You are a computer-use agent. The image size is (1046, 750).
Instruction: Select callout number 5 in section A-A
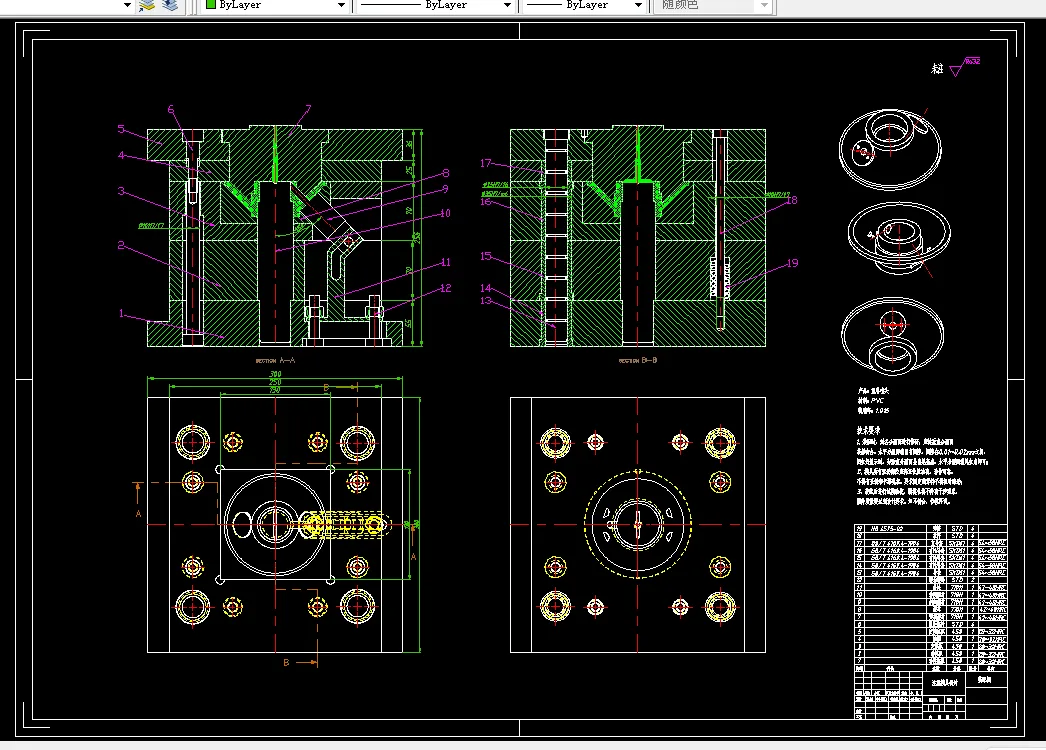pos(121,129)
